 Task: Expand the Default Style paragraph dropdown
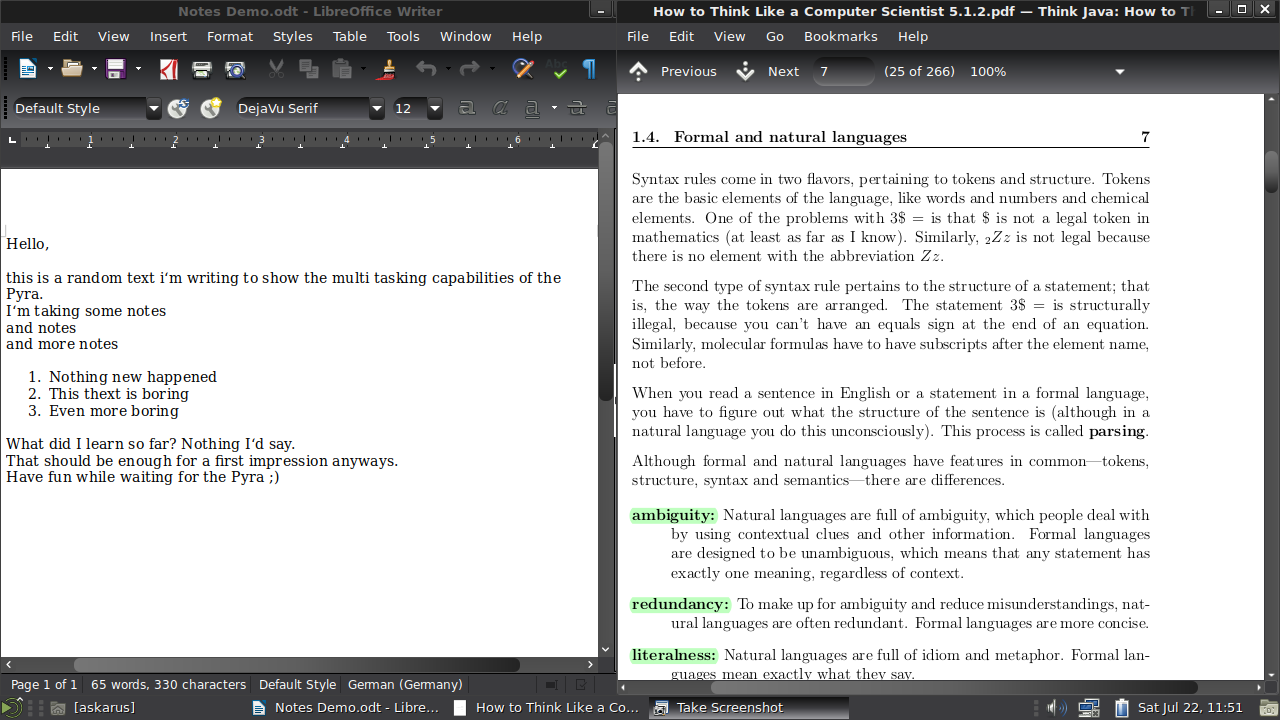[153, 108]
